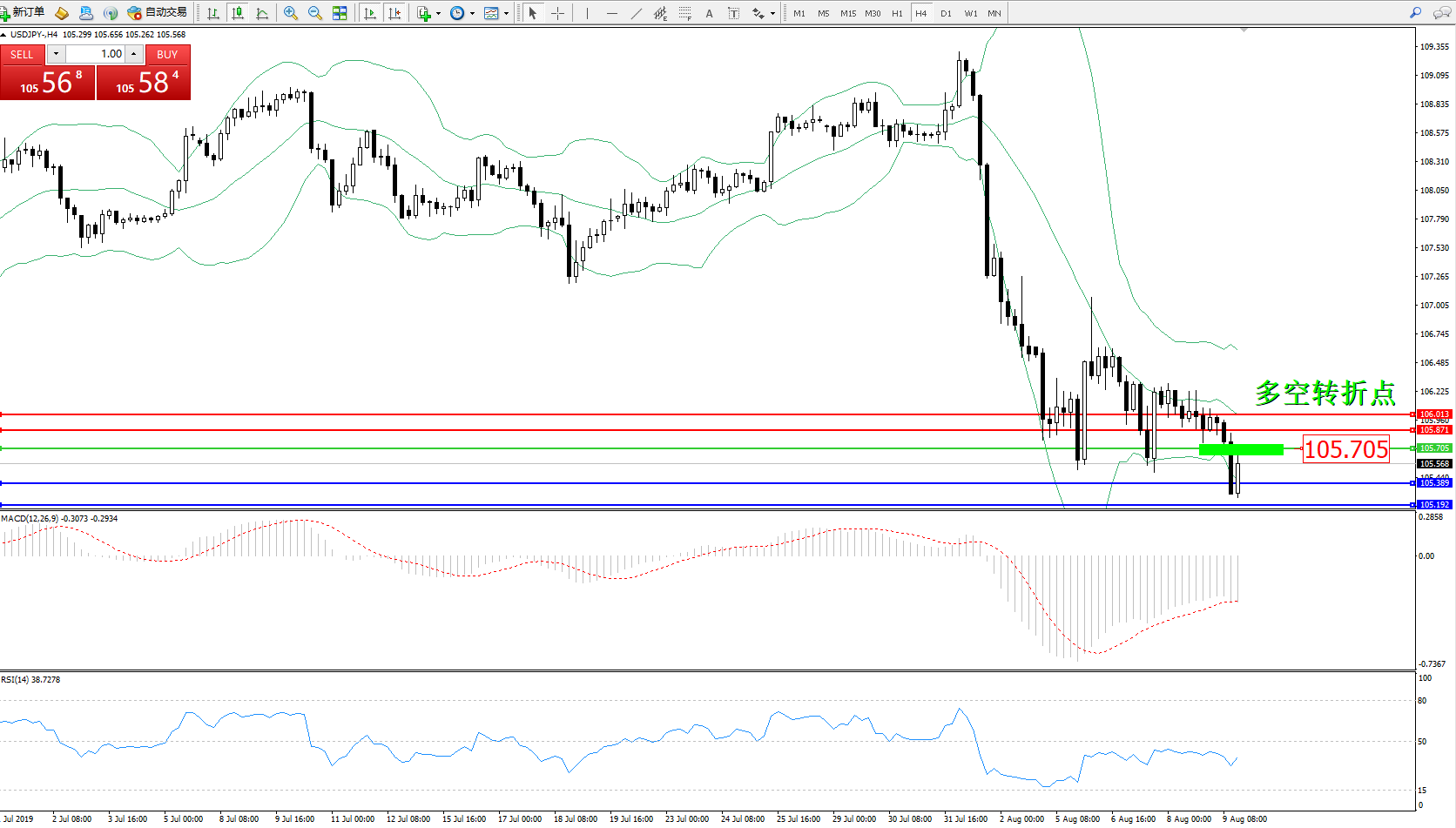Switch to the M15 timeframe
Screen dimensions: 1456x828
point(847,13)
